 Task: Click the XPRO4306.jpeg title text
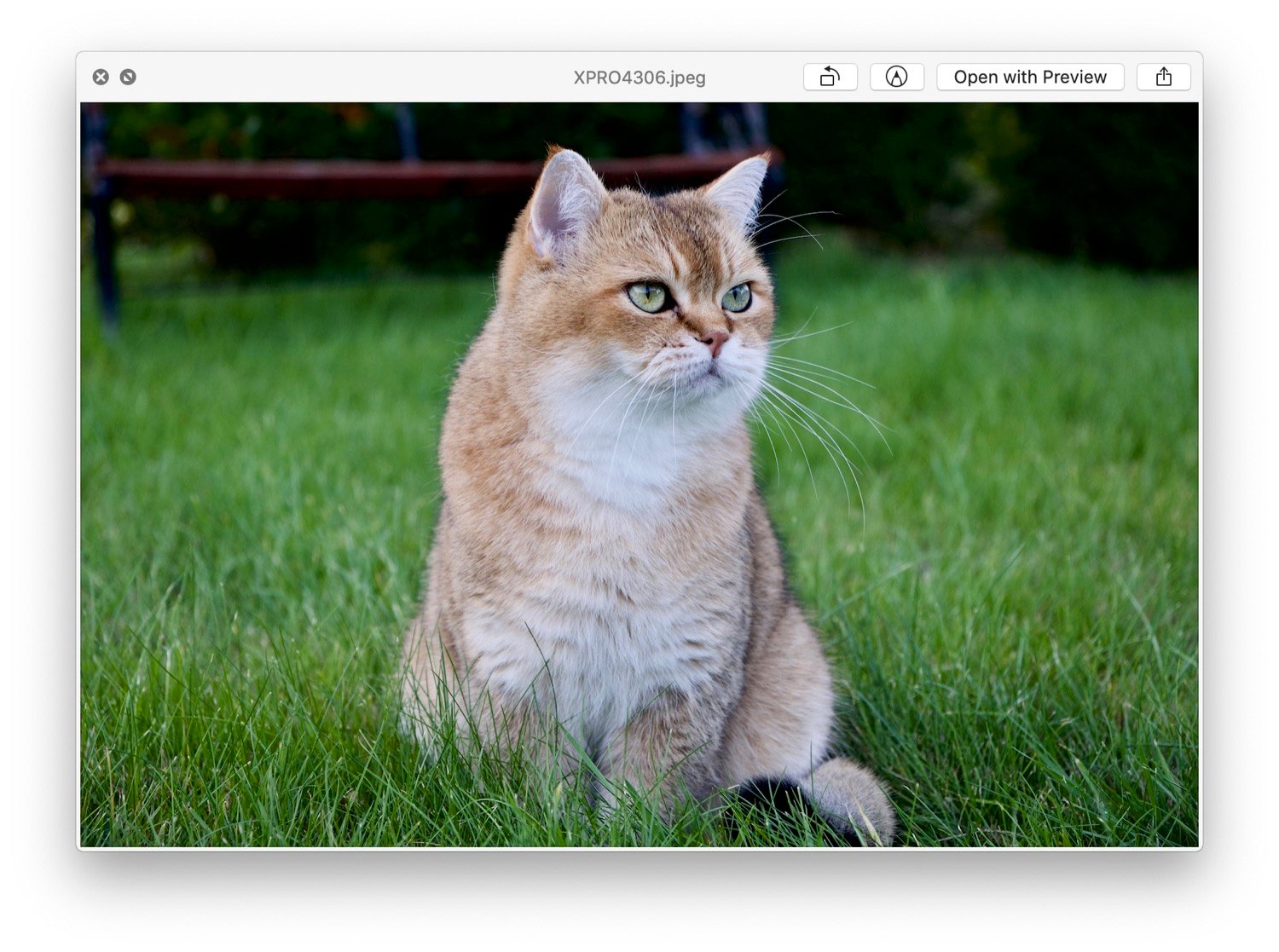(639, 78)
